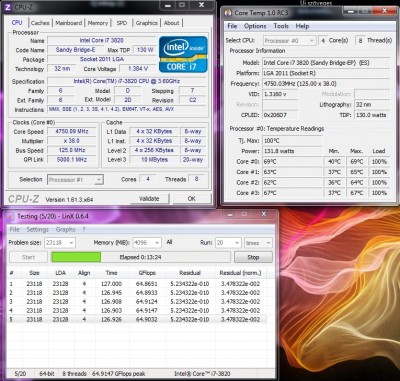Click the Power value 131.8 watts
Image resolution: width=400 pixels, height=381 pixels.
(292, 151)
